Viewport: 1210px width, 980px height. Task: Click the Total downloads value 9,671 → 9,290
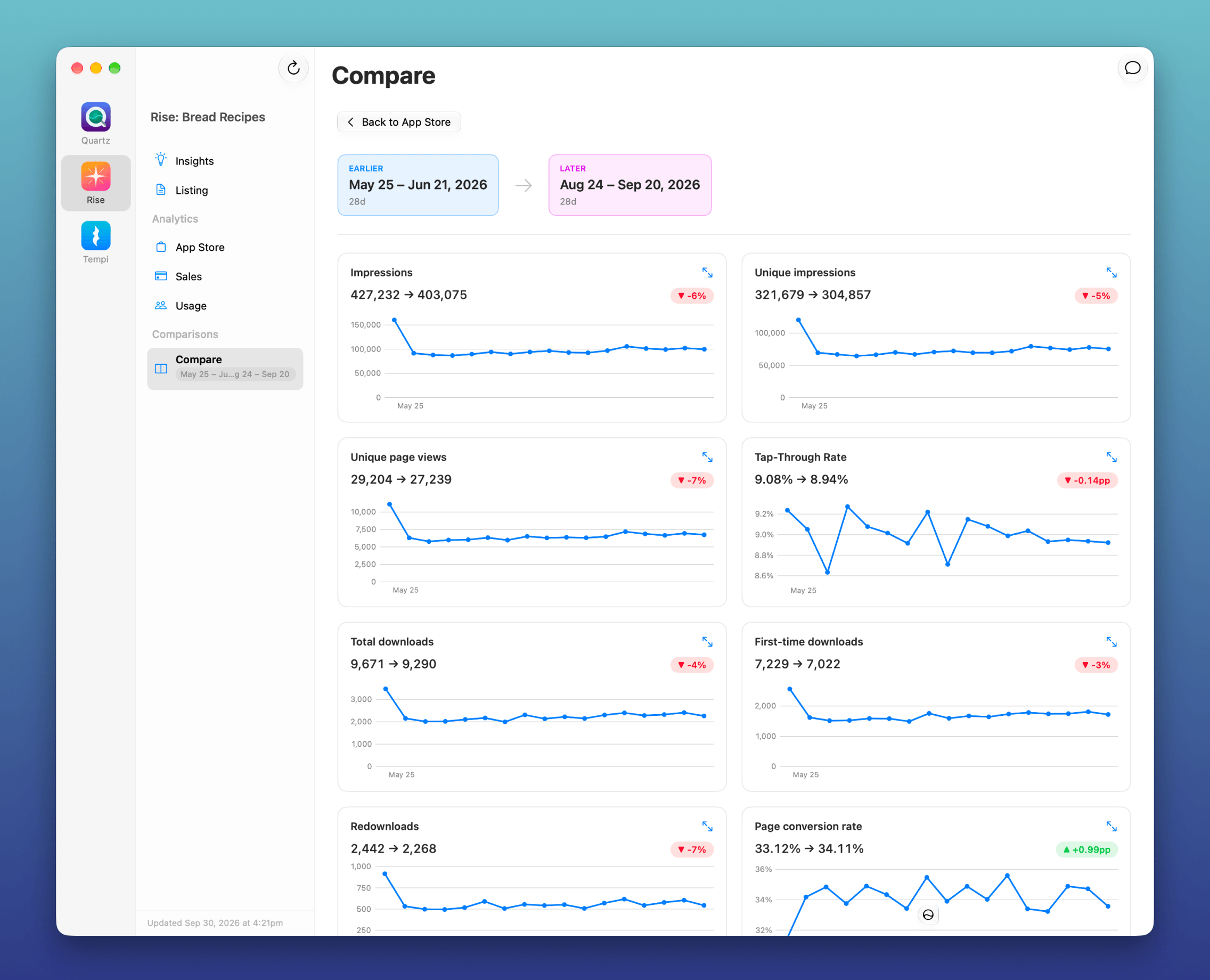(x=394, y=664)
